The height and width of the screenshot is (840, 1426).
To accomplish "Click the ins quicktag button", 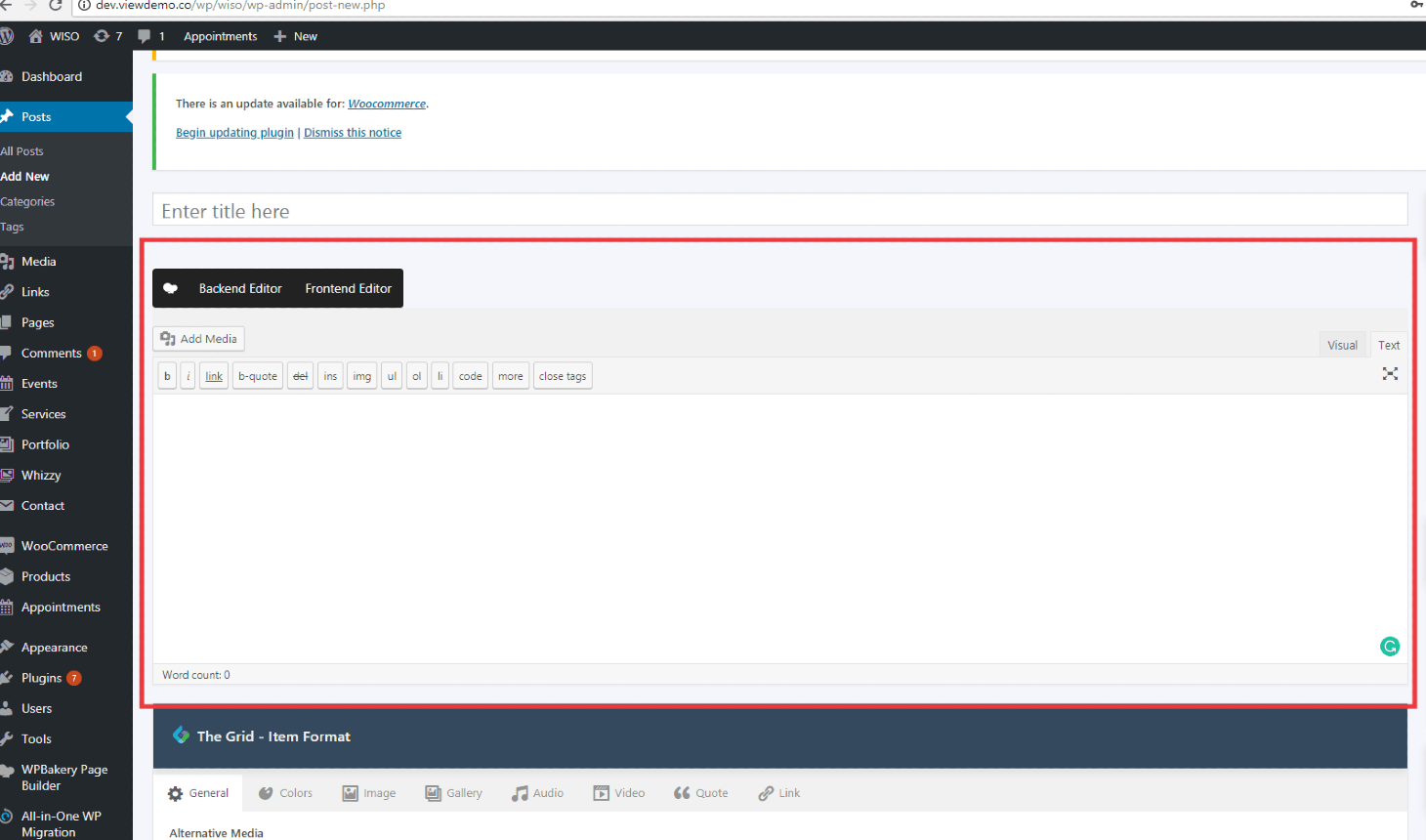I will tap(330, 376).
